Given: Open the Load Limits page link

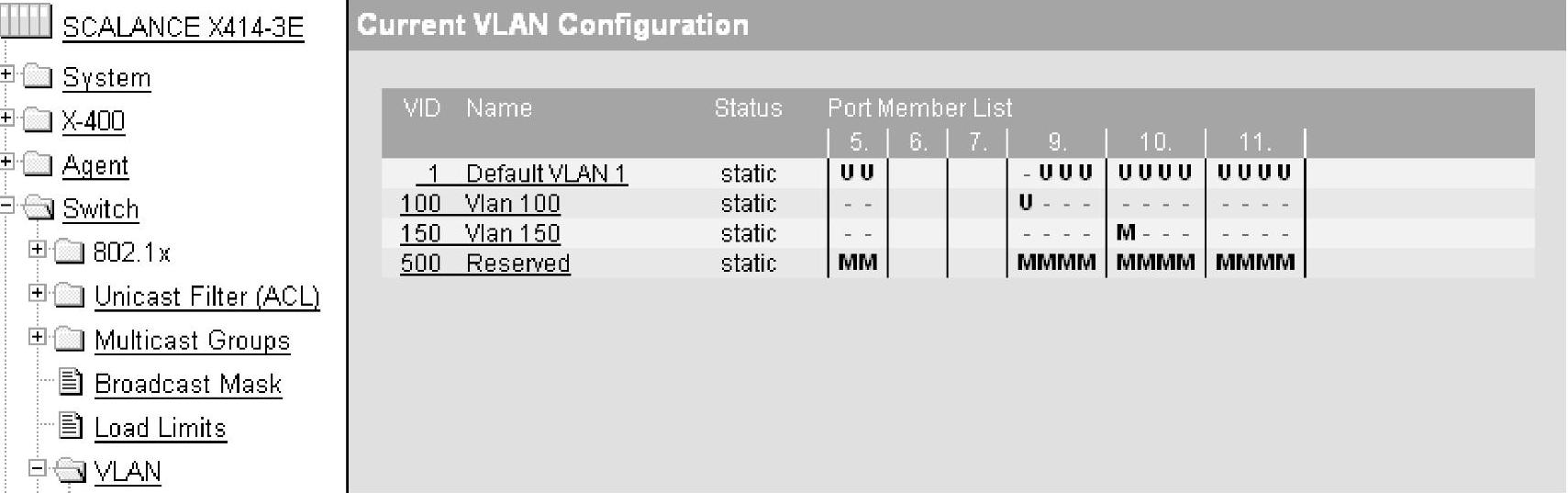Looking at the screenshot, I should (161, 428).
